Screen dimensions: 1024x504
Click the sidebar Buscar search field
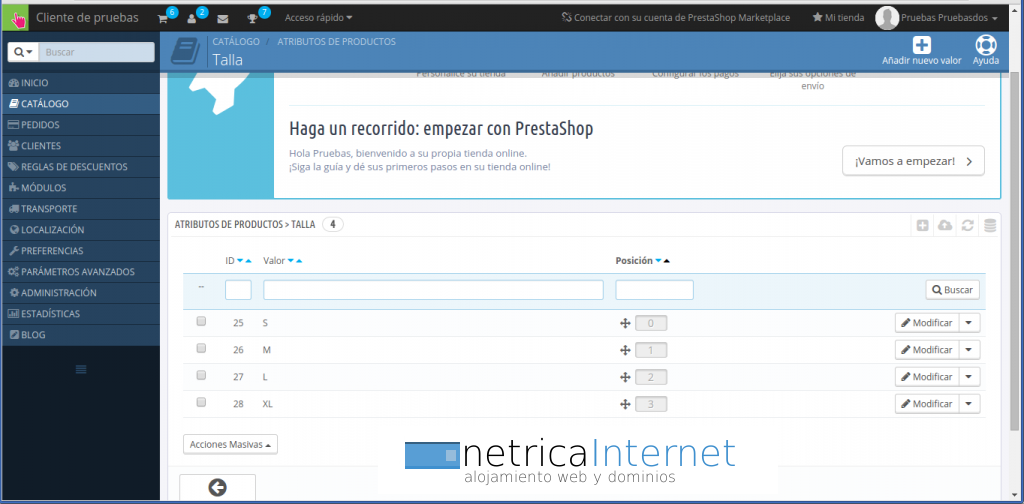[x=97, y=52]
